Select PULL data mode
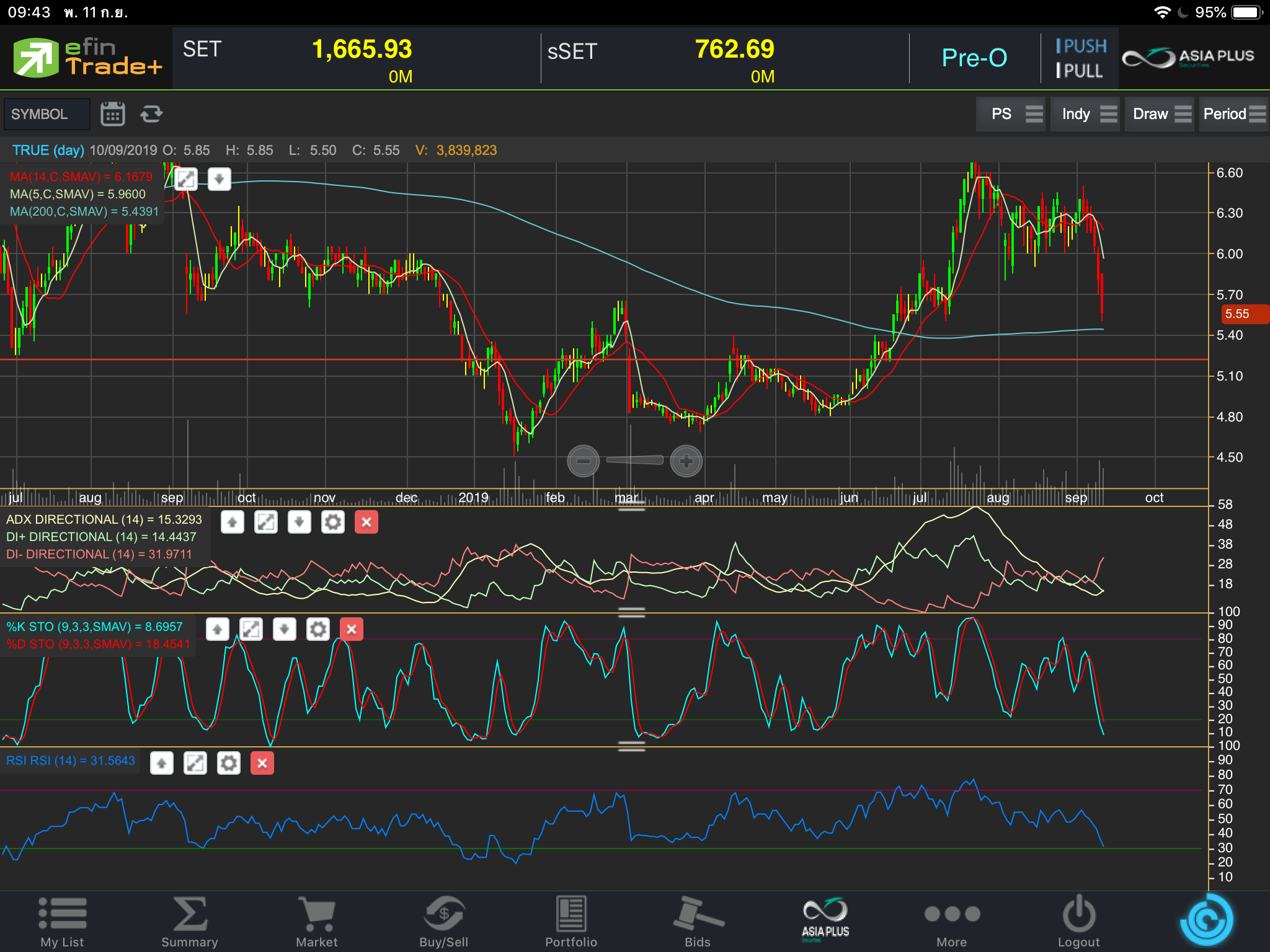1270x952 pixels. [1080, 71]
